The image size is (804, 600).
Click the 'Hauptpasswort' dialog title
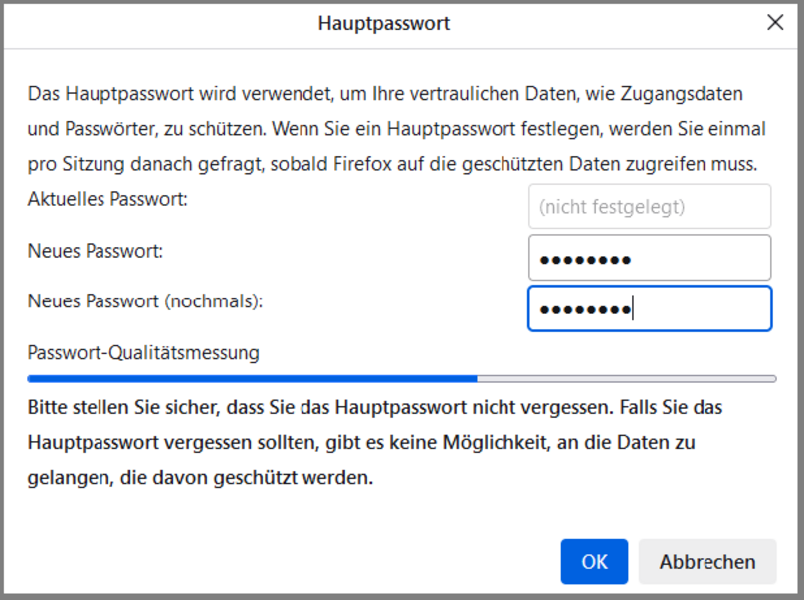tap(384, 23)
